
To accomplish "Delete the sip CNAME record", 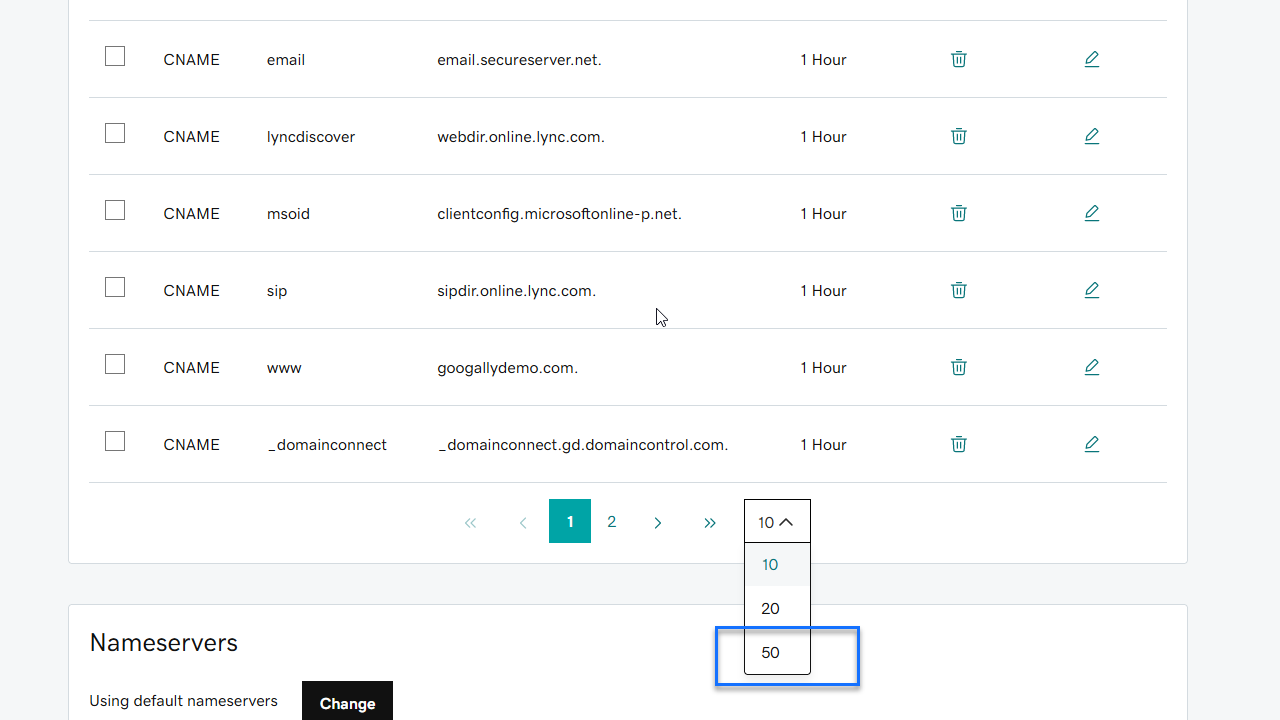I will 958,290.
